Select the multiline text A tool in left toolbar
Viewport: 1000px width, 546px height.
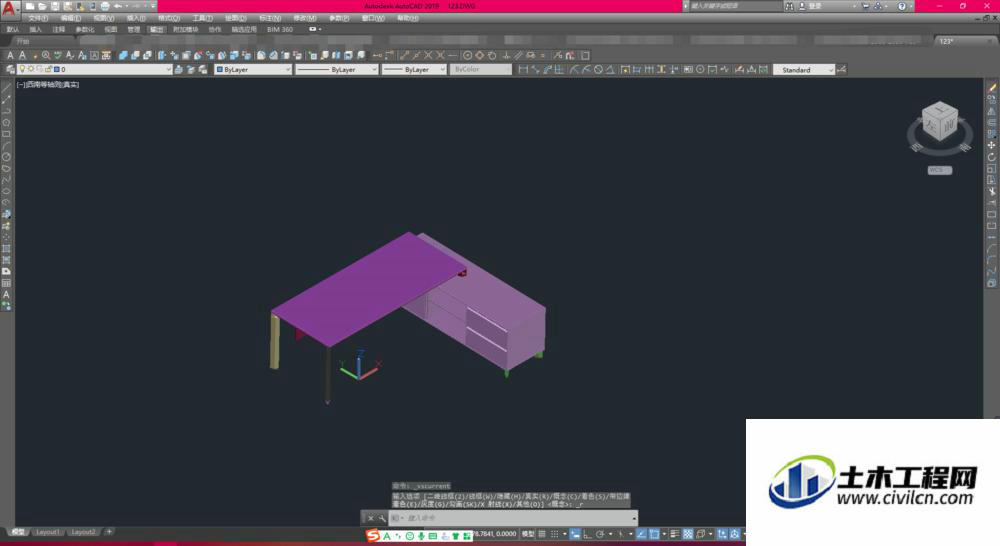coord(6,295)
